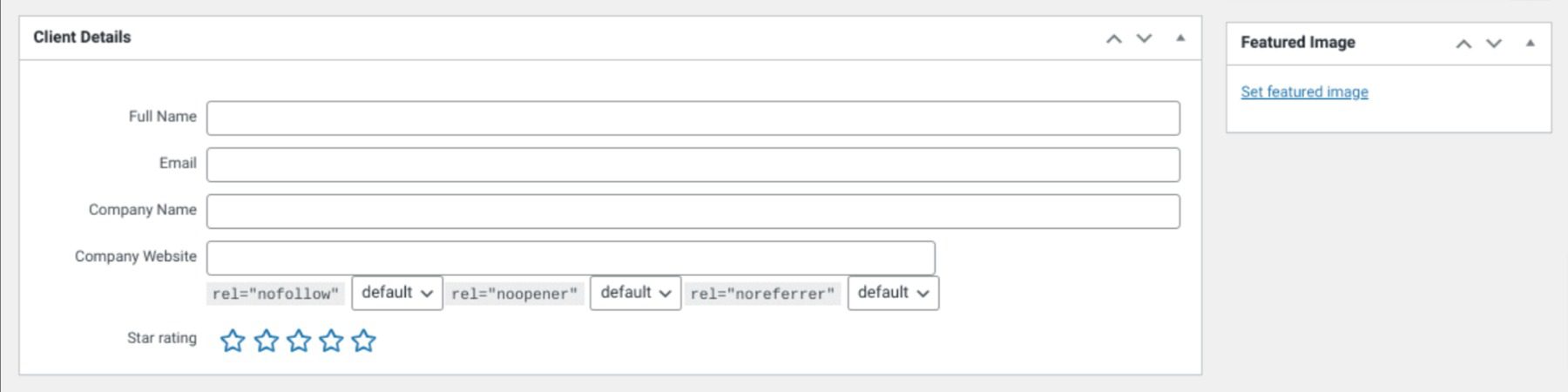Choose the fifth star for rating
The width and height of the screenshot is (1568, 392).
pos(364,341)
